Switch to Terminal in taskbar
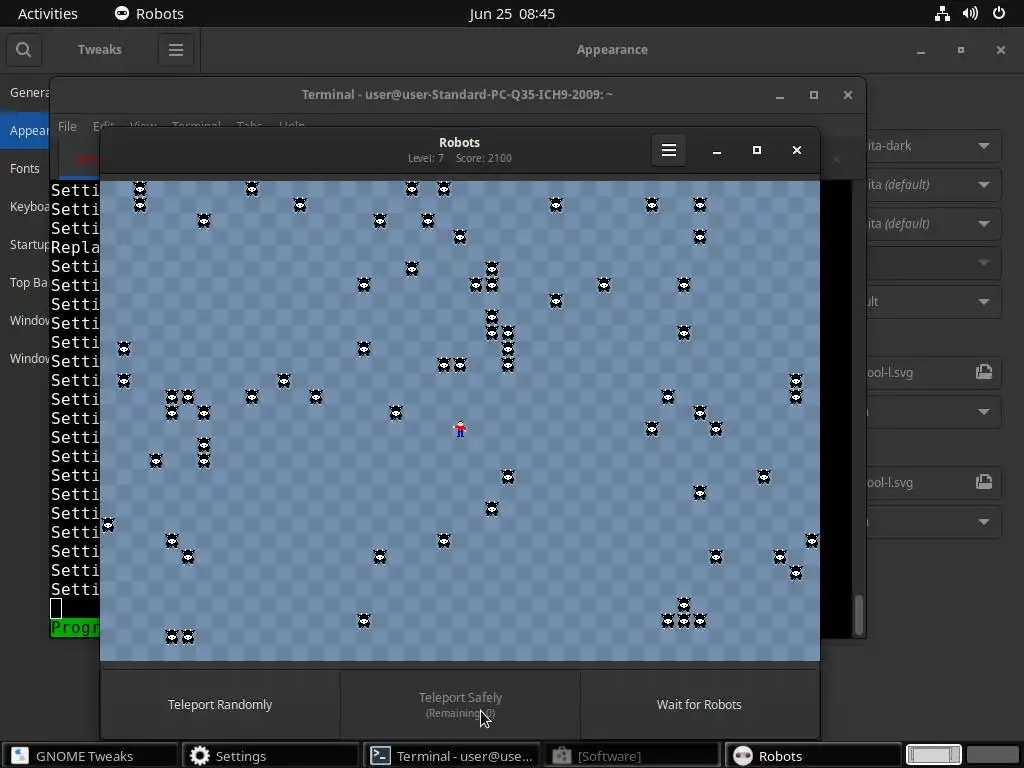The width and height of the screenshot is (1024, 768). click(x=451, y=756)
